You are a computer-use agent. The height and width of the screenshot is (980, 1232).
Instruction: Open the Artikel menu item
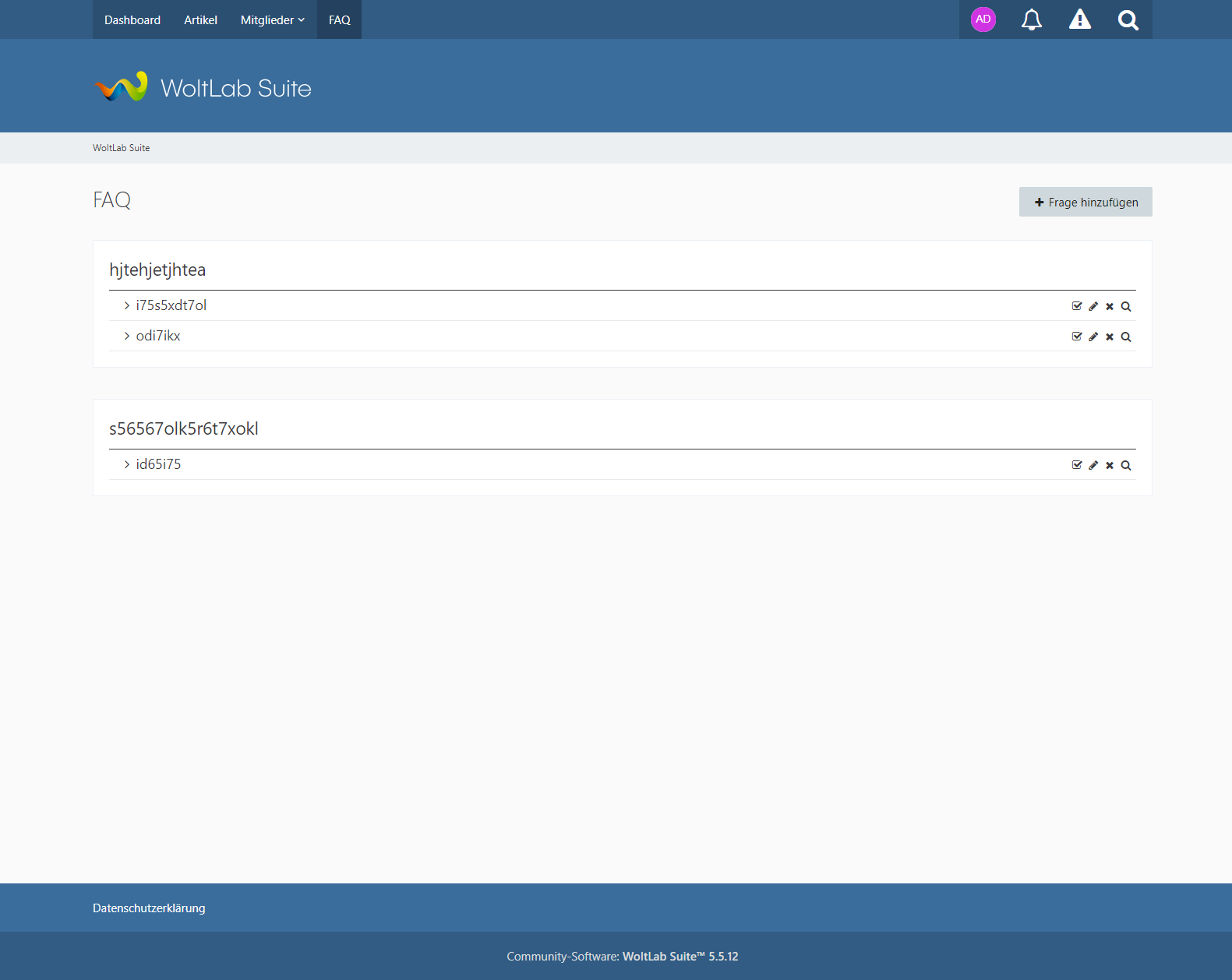(200, 19)
